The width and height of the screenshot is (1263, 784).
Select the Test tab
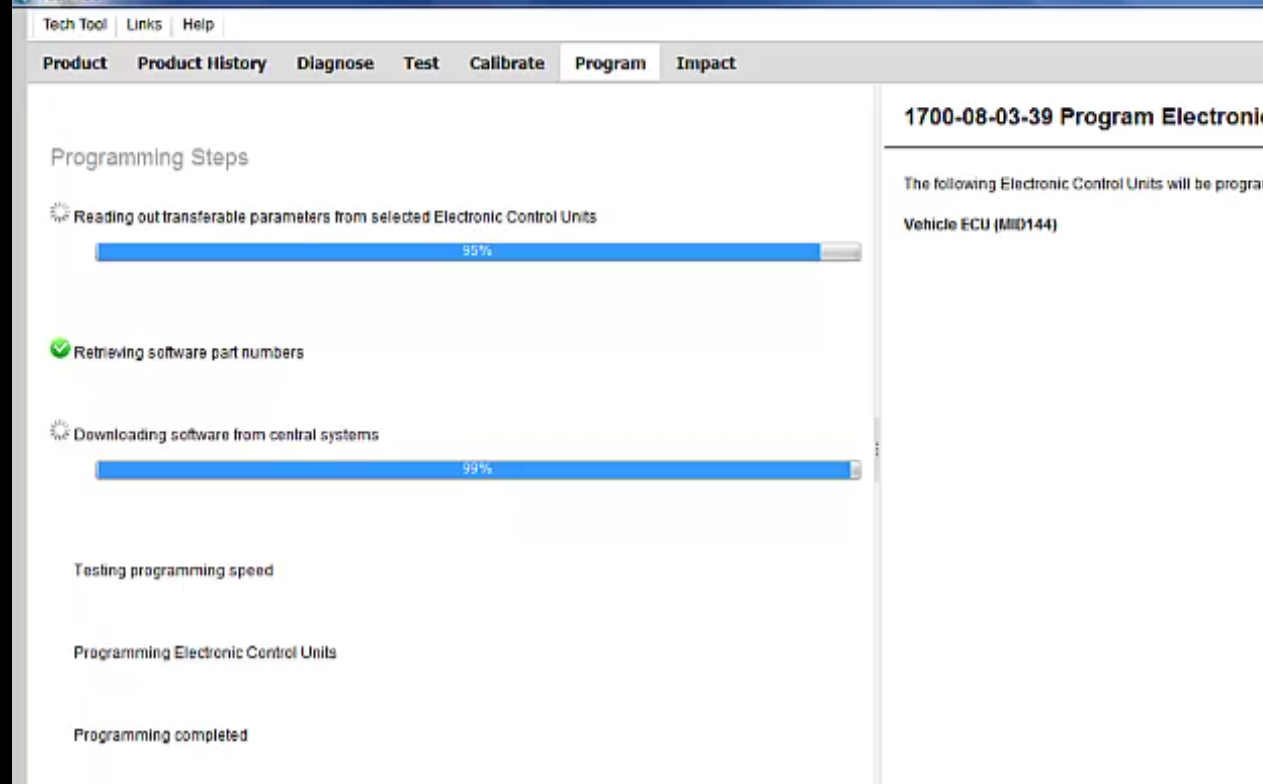click(x=420, y=63)
